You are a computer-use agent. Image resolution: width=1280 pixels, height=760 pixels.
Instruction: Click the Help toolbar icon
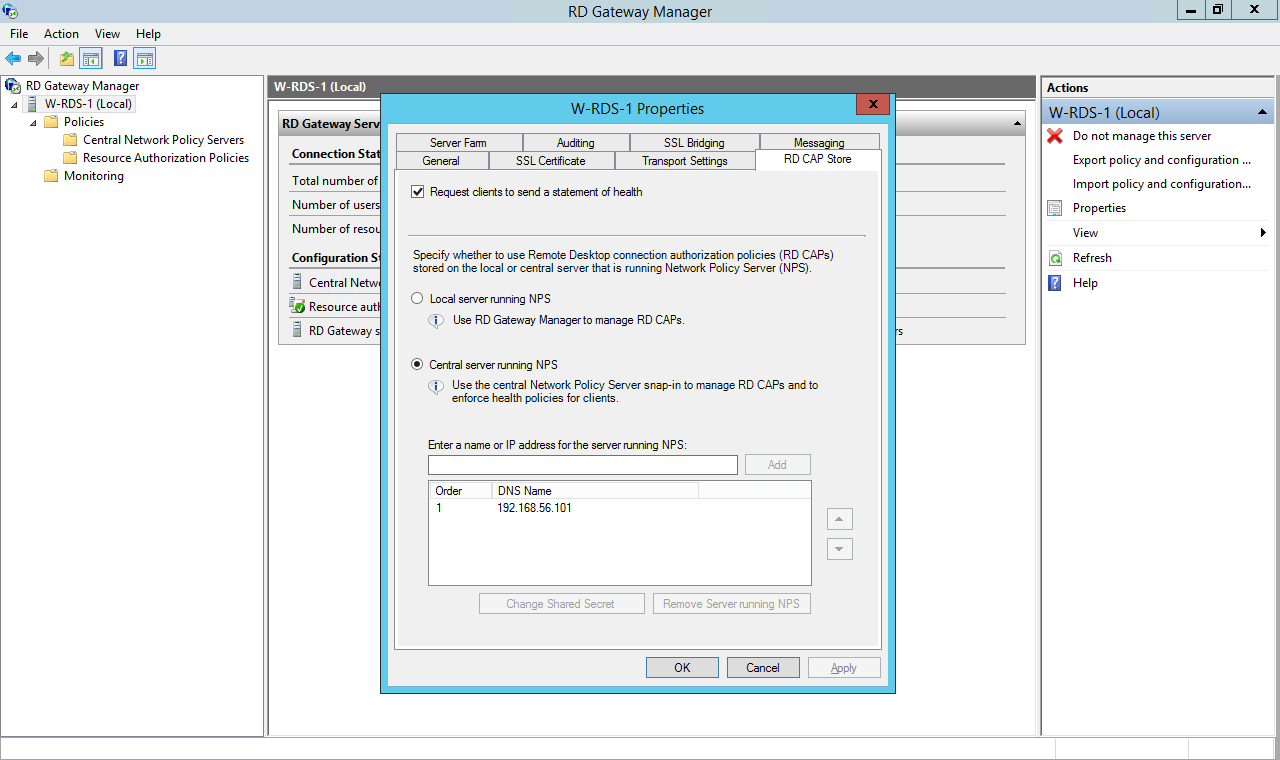(120, 57)
